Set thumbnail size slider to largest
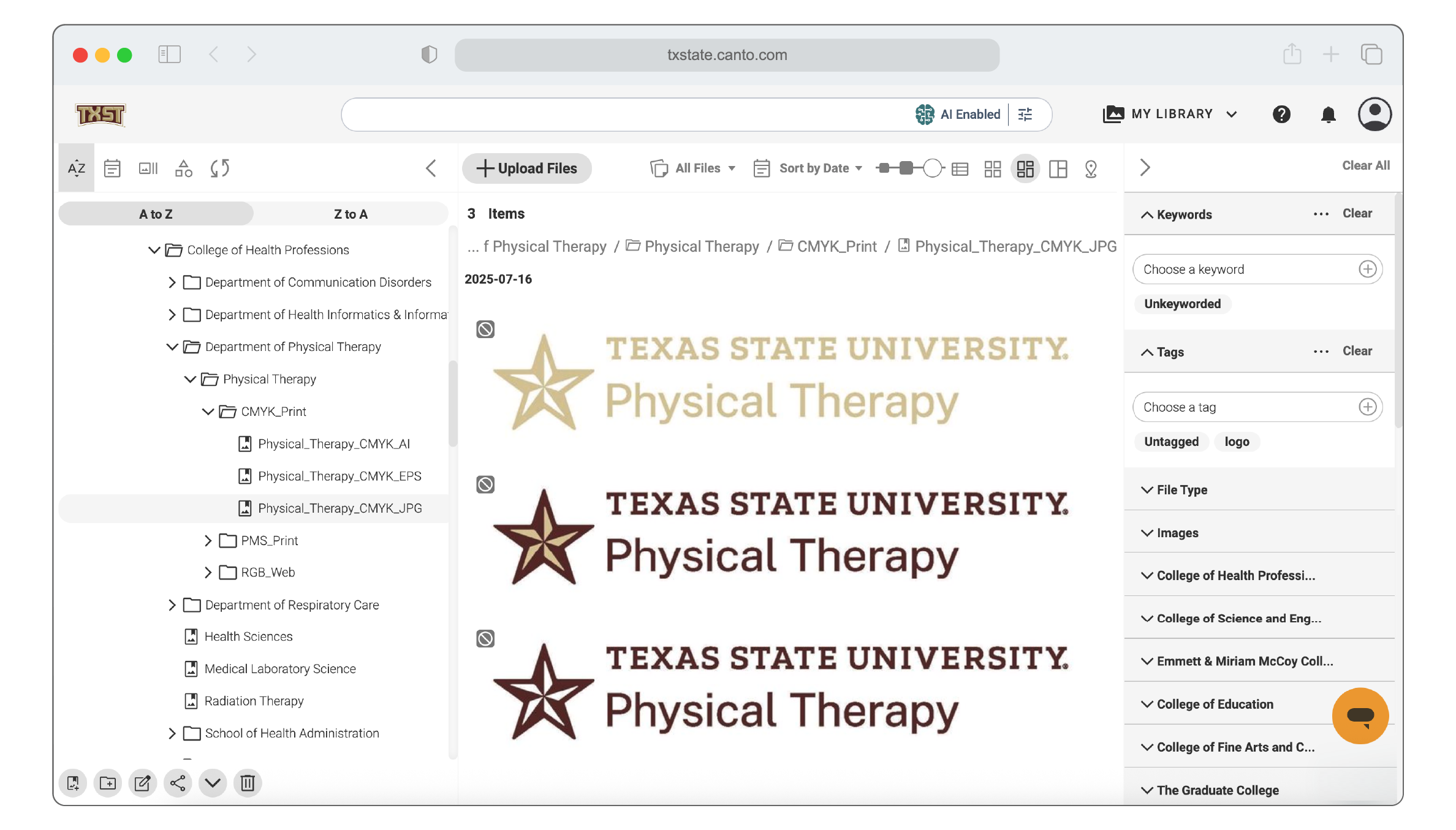This screenshot has height=830, width=1456. point(931,168)
